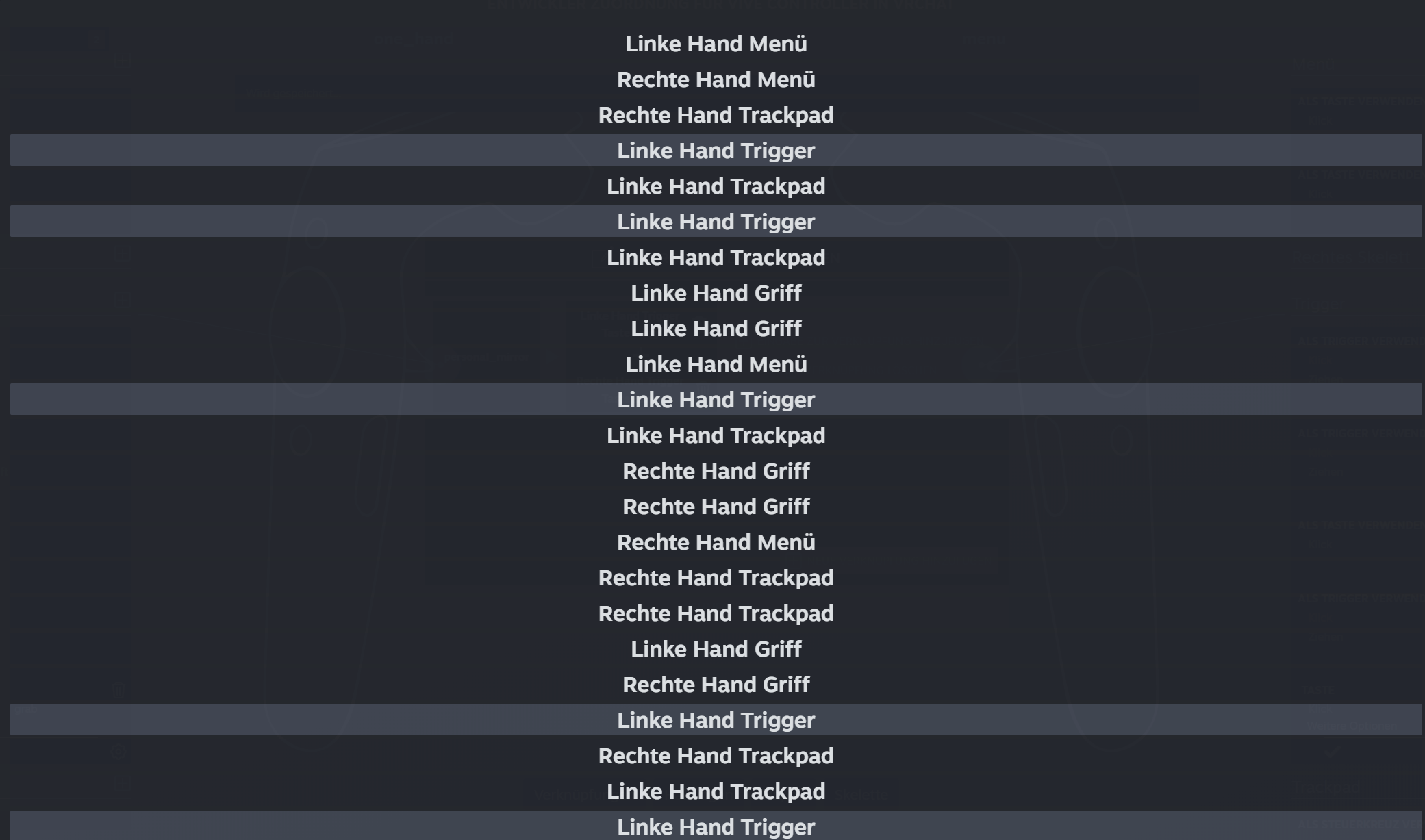Image resolution: width=1425 pixels, height=840 pixels.
Task: Select the bottommost Linke Hand Trigger row
Action: [x=716, y=826]
